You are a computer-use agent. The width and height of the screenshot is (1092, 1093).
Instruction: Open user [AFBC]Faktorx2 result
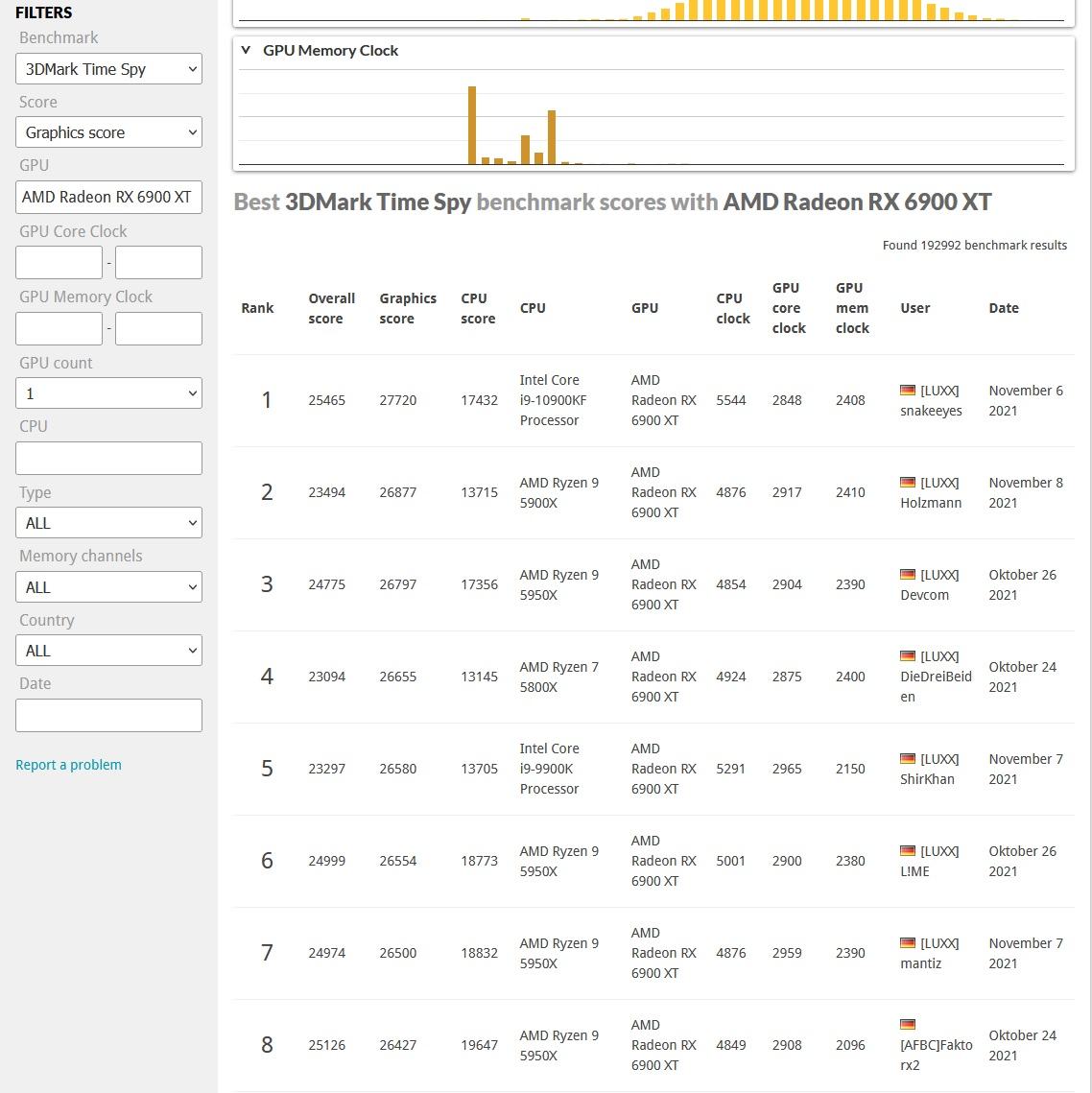click(x=936, y=1055)
